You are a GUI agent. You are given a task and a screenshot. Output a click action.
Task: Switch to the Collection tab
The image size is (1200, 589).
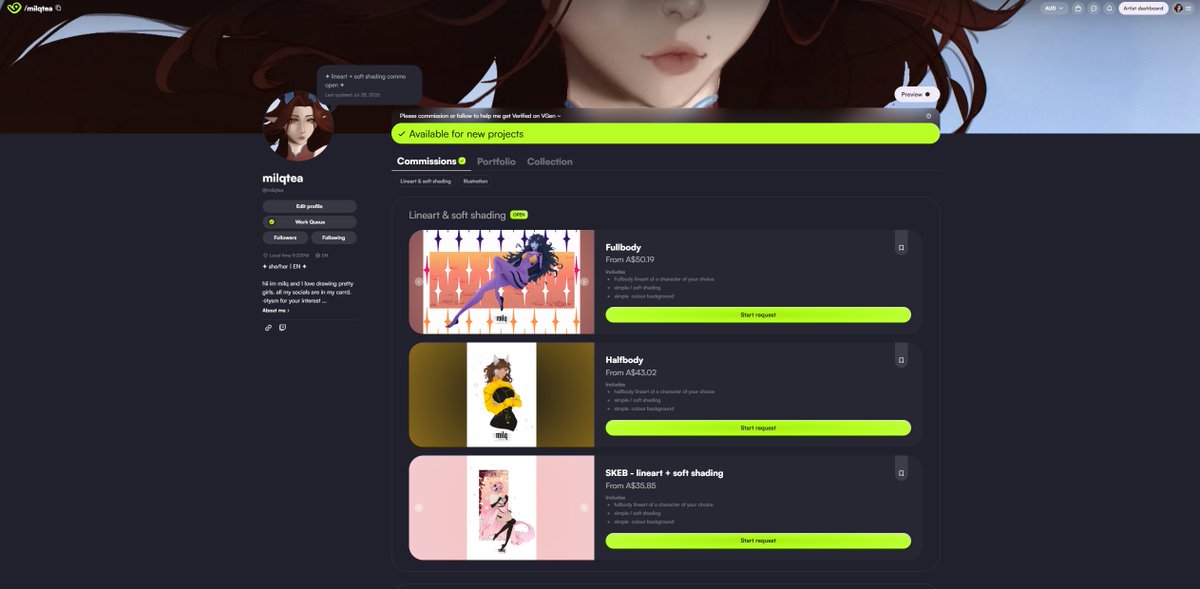click(x=550, y=161)
